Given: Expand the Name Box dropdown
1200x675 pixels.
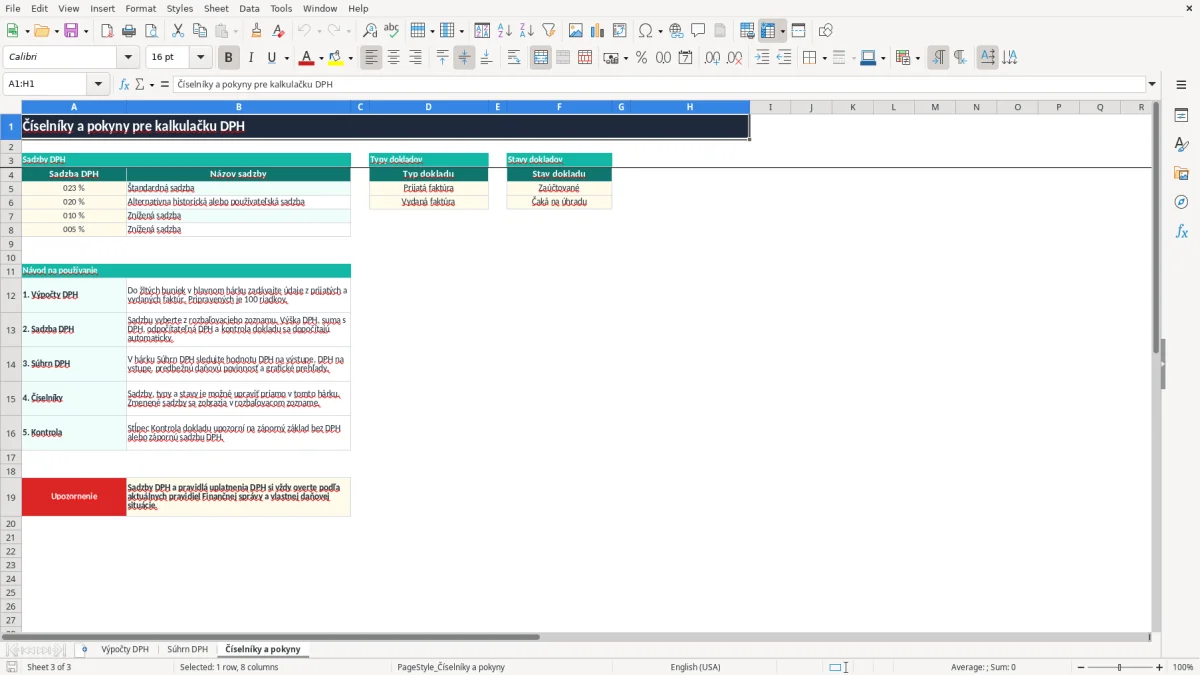Looking at the screenshot, I should click(x=98, y=85).
